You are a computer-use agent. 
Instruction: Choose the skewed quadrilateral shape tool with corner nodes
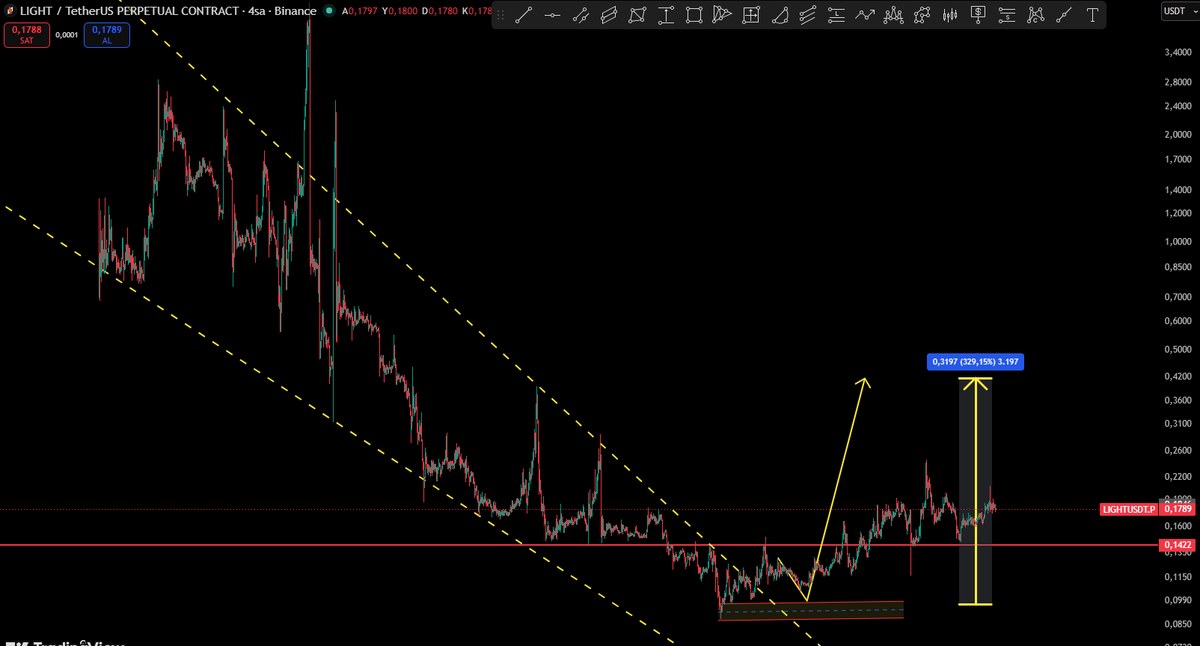point(637,15)
